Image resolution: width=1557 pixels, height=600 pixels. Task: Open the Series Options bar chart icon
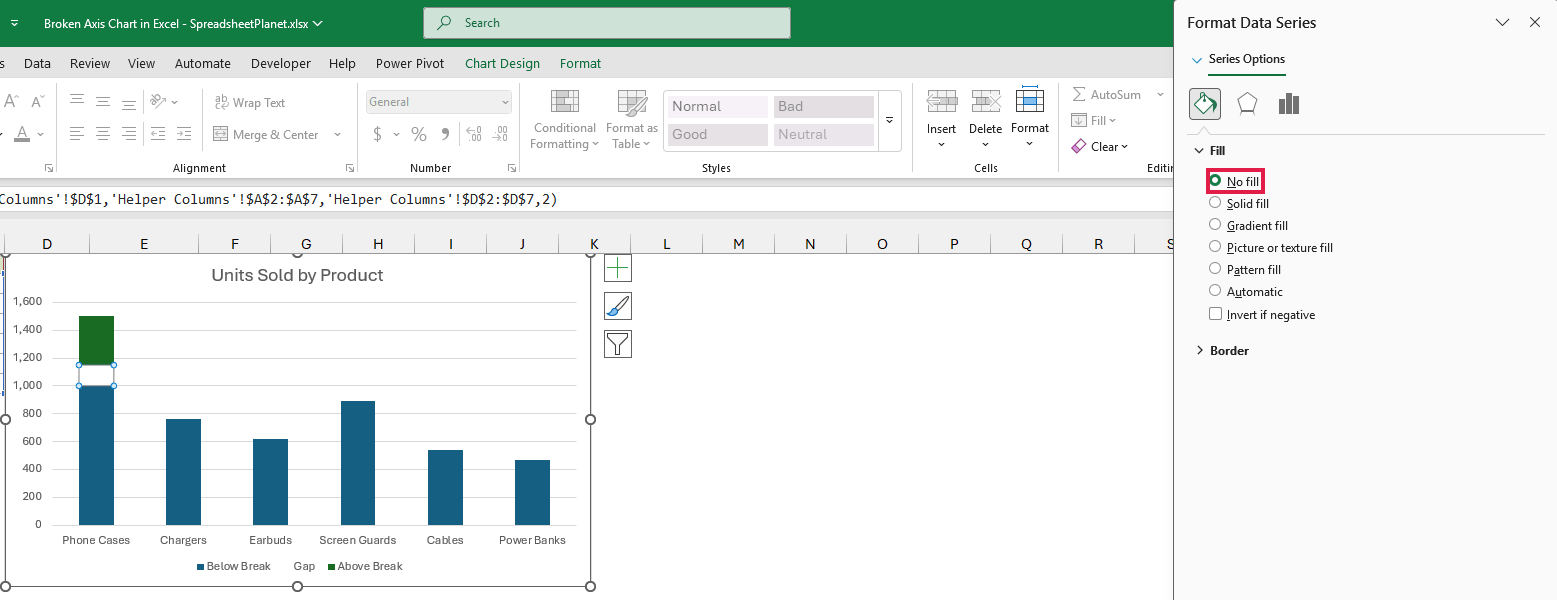click(x=1289, y=104)
